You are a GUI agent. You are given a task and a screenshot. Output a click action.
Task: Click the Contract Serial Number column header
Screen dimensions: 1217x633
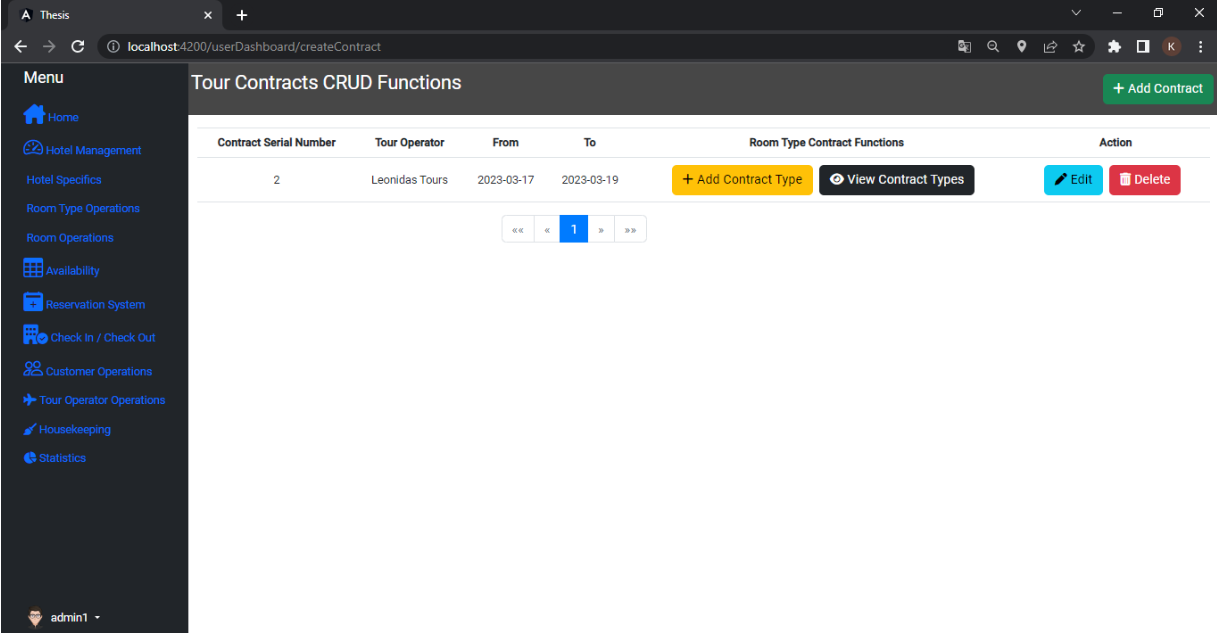(x=276, y=143)
